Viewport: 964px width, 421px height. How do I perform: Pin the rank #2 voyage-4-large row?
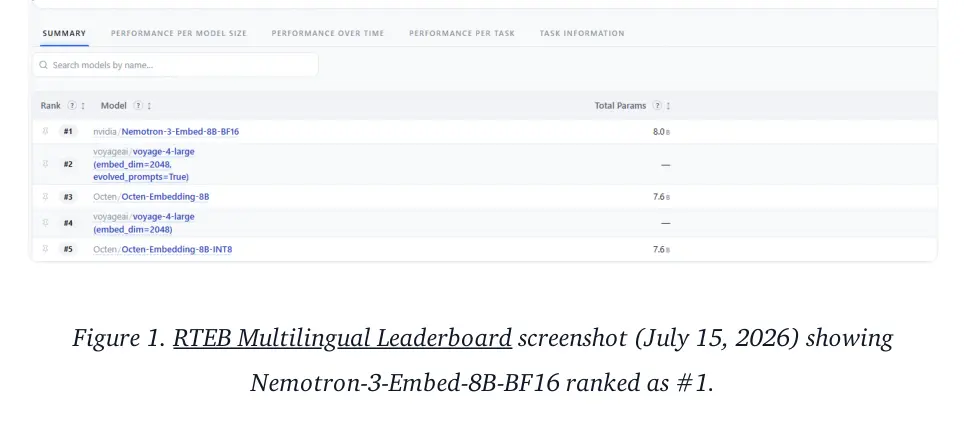[x=45, y=164]
